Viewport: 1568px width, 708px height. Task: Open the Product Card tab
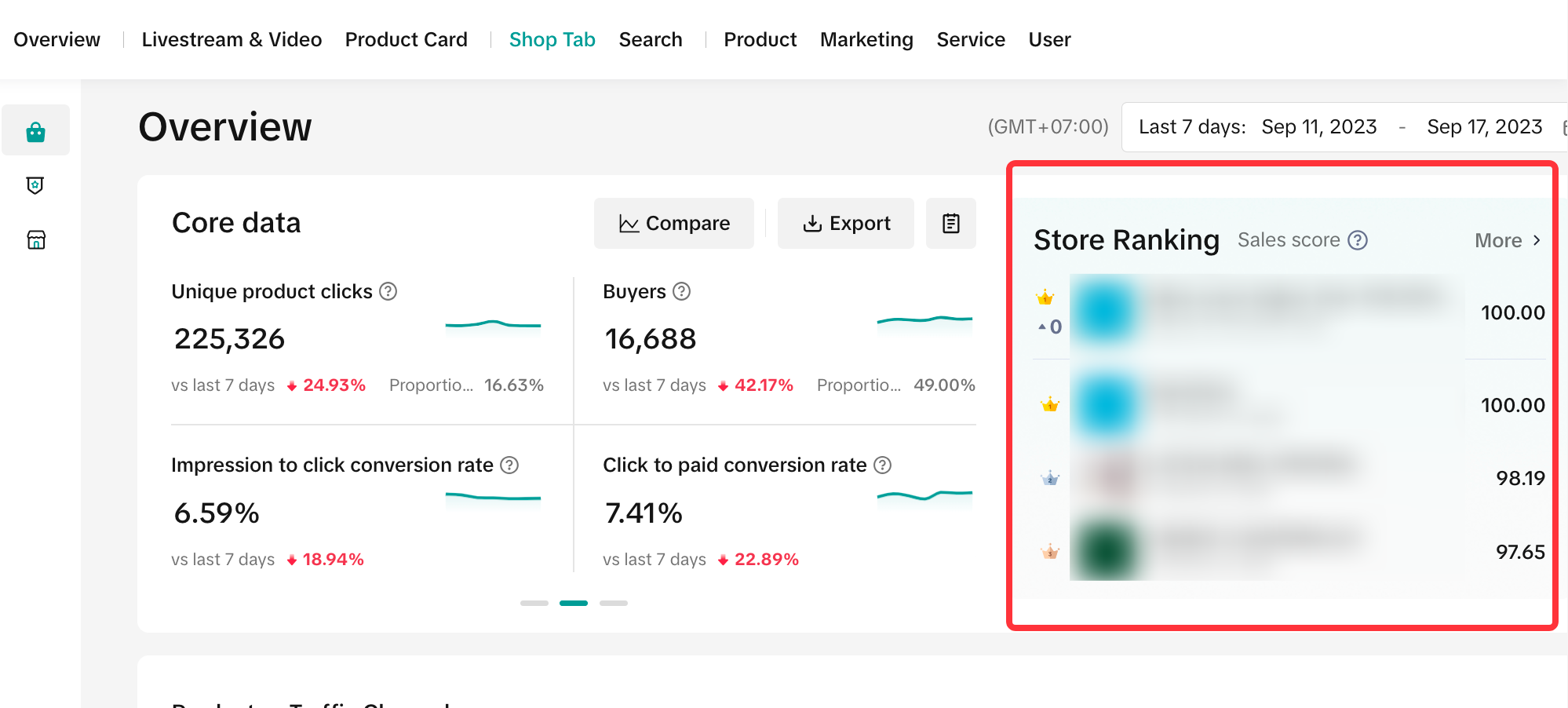tap(406, 39)
